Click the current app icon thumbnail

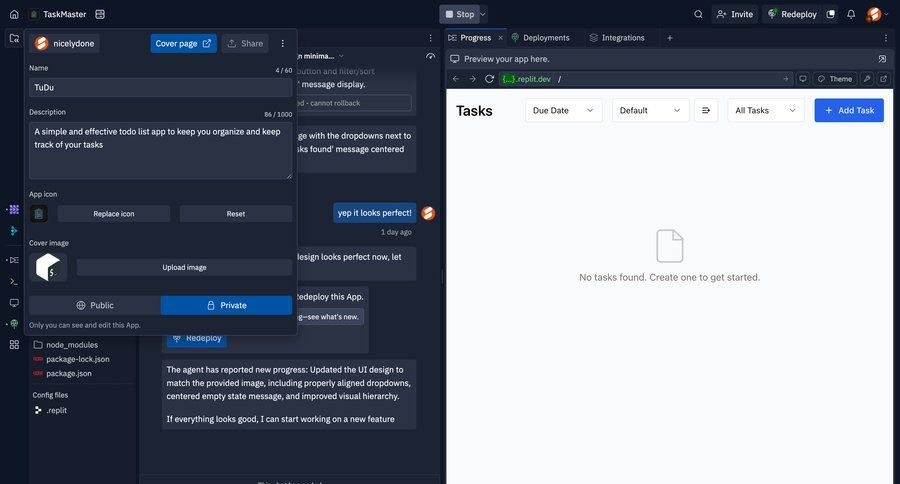point(38,214)
